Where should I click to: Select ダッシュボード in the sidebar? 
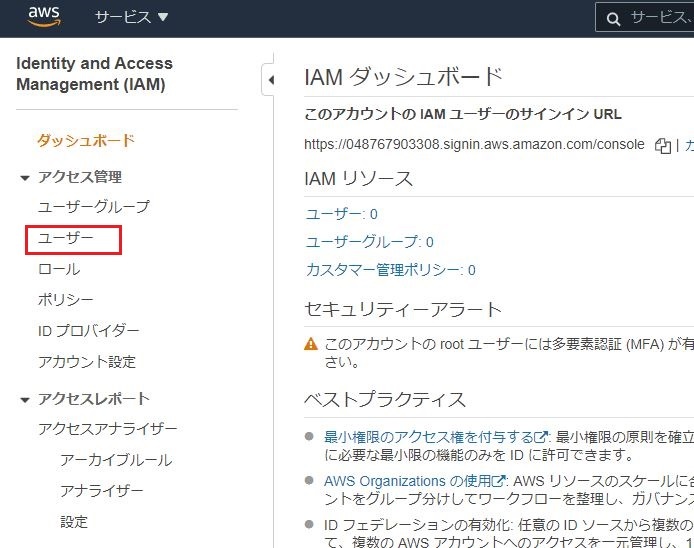[x=86, y=141]
